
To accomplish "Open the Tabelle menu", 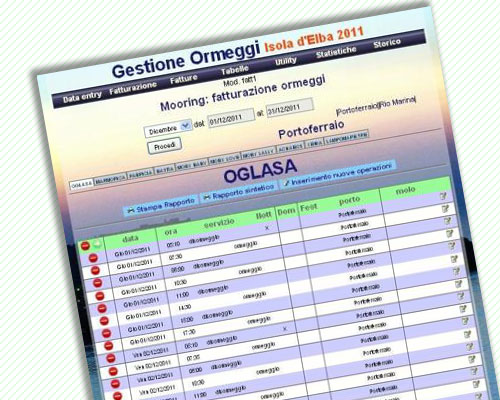I will pos(235,70).
